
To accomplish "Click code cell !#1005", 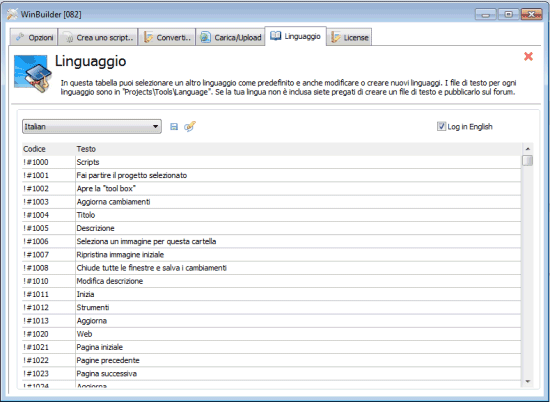I will 49,228.
